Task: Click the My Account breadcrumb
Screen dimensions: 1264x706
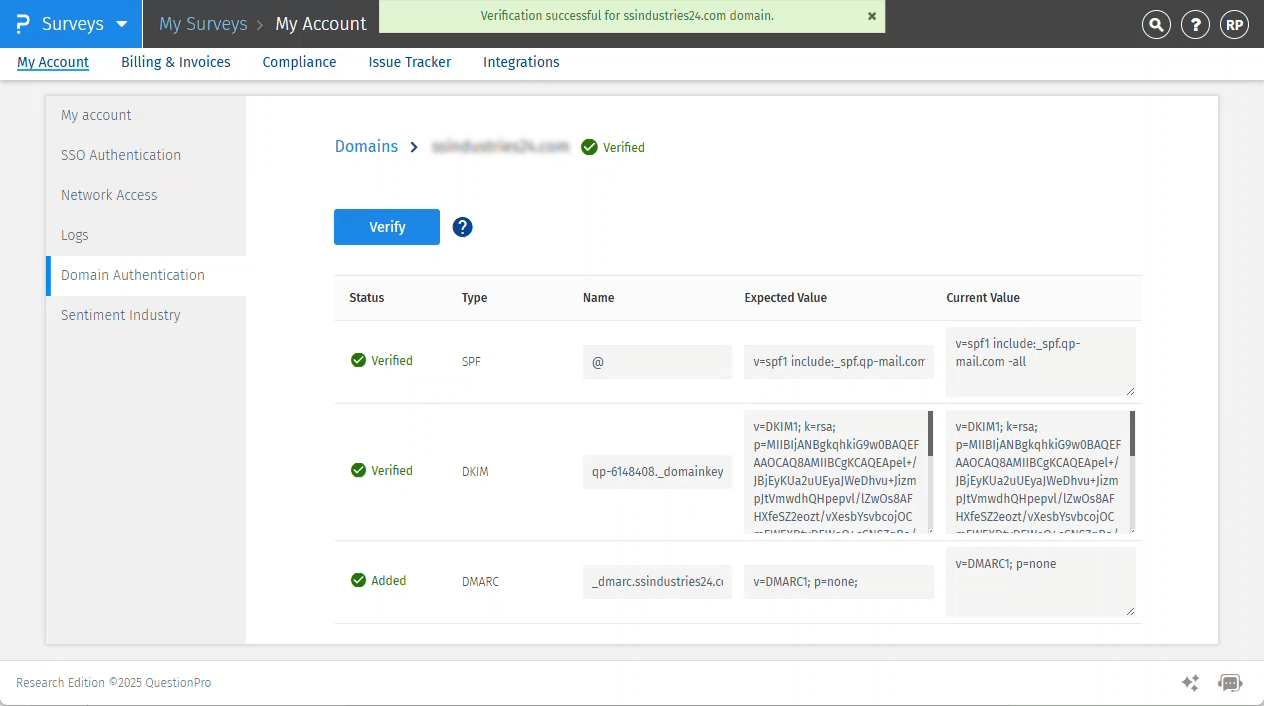Action: pyautogui.click(x=321, y=24)
